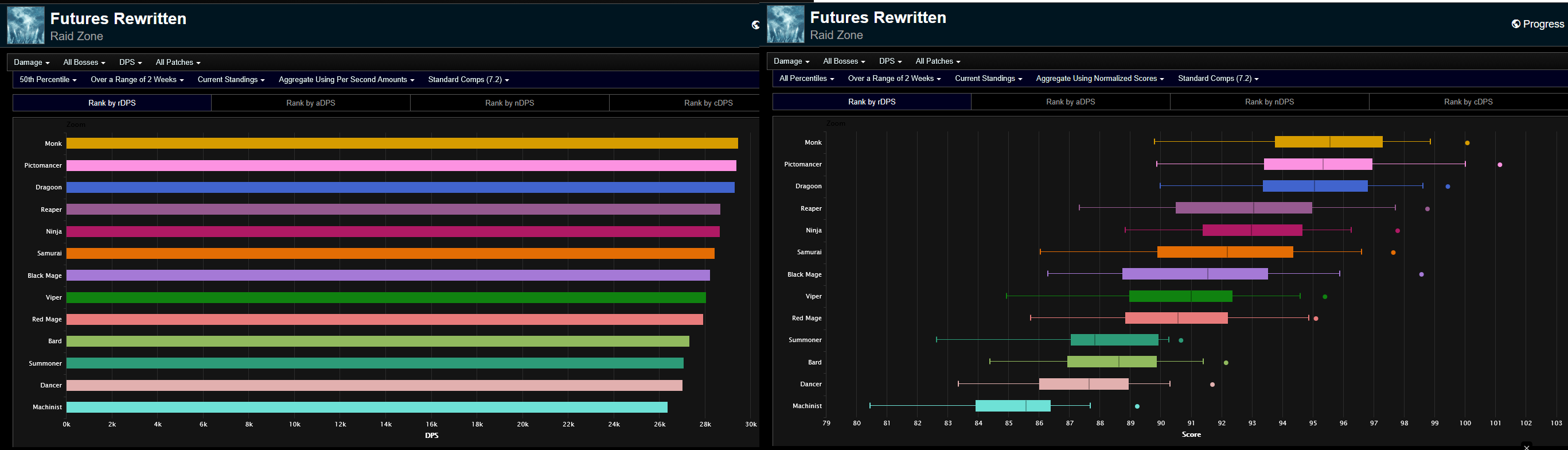The width and height of the screenshot is (1568, 450).
Task: Open the DPS dropdown in the box plot panel
Action: 891,61
